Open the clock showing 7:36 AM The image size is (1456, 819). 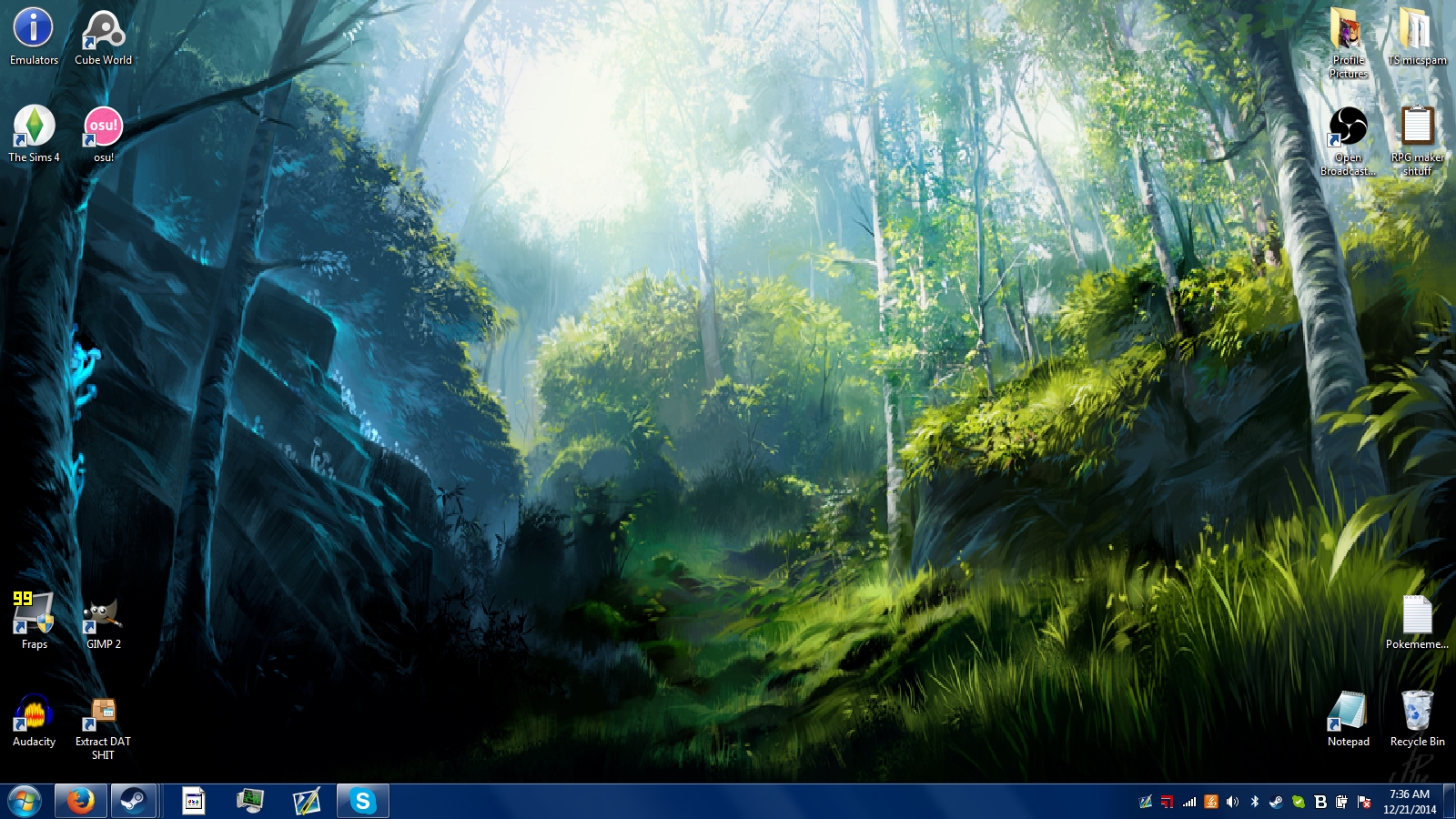(1410, 802)
